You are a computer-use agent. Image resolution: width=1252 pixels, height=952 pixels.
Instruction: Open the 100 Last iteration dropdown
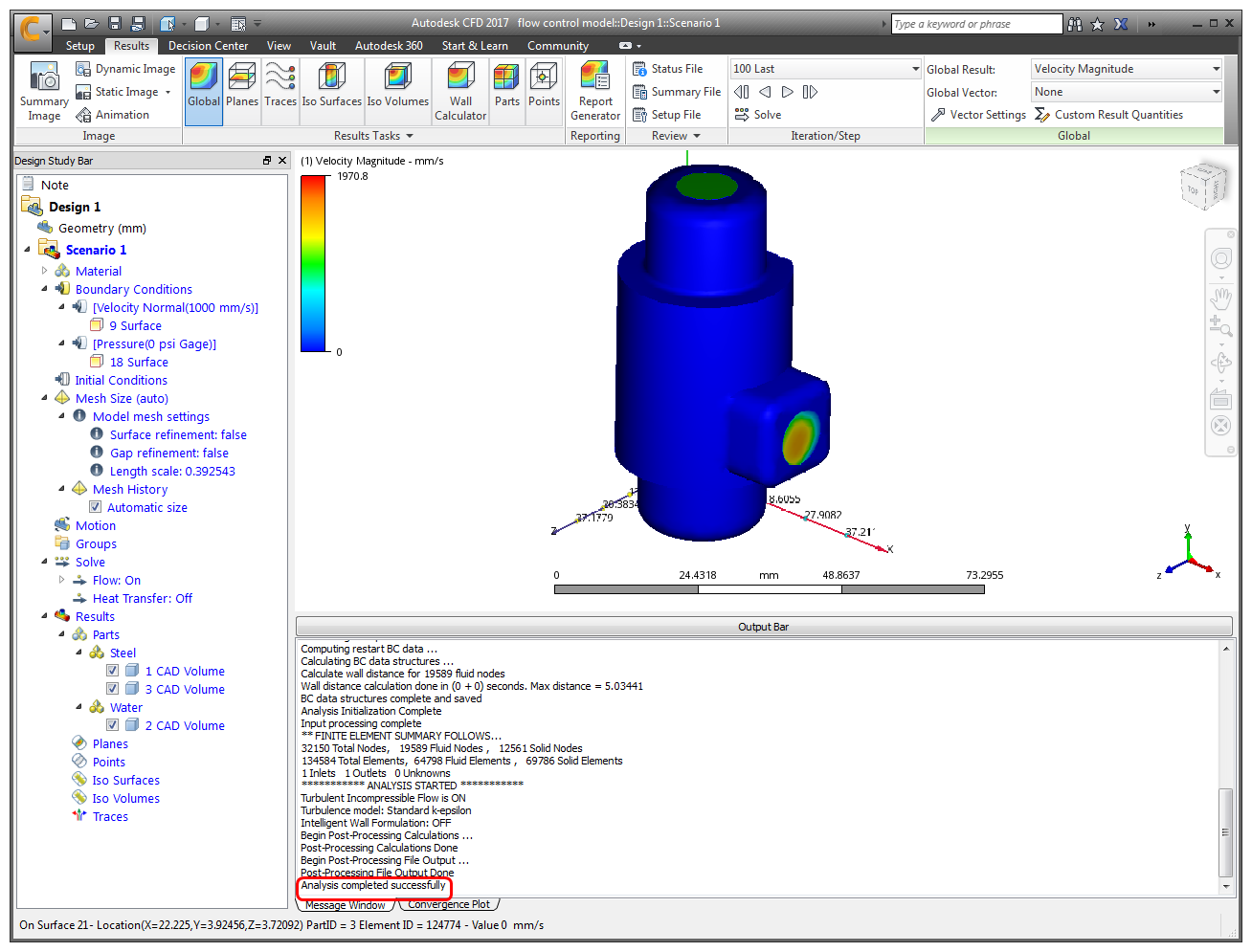point(825,69)
